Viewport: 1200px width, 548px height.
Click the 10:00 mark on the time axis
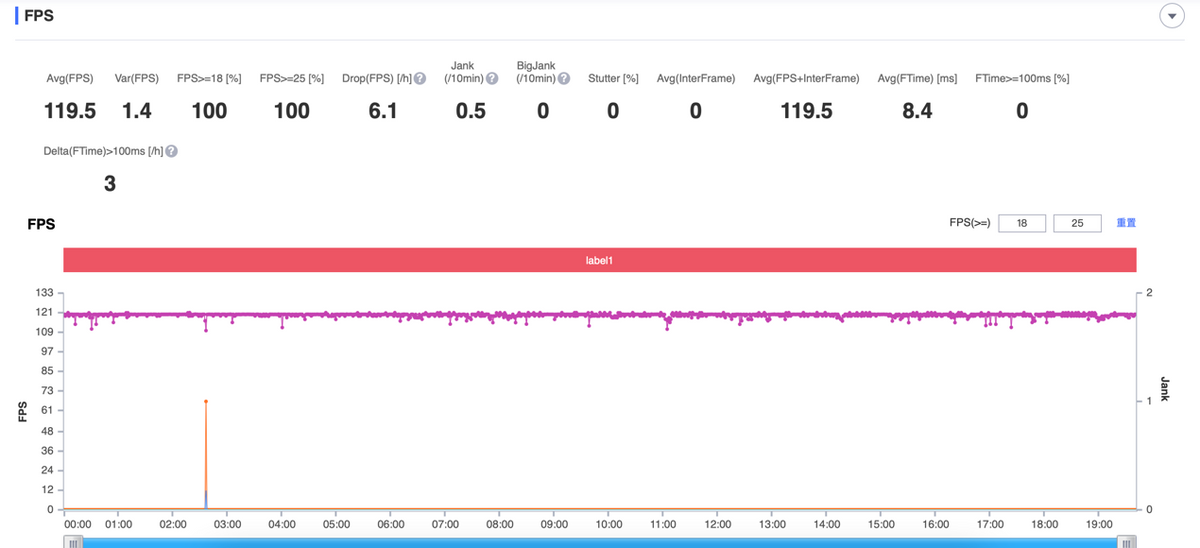tap(609, 524)
